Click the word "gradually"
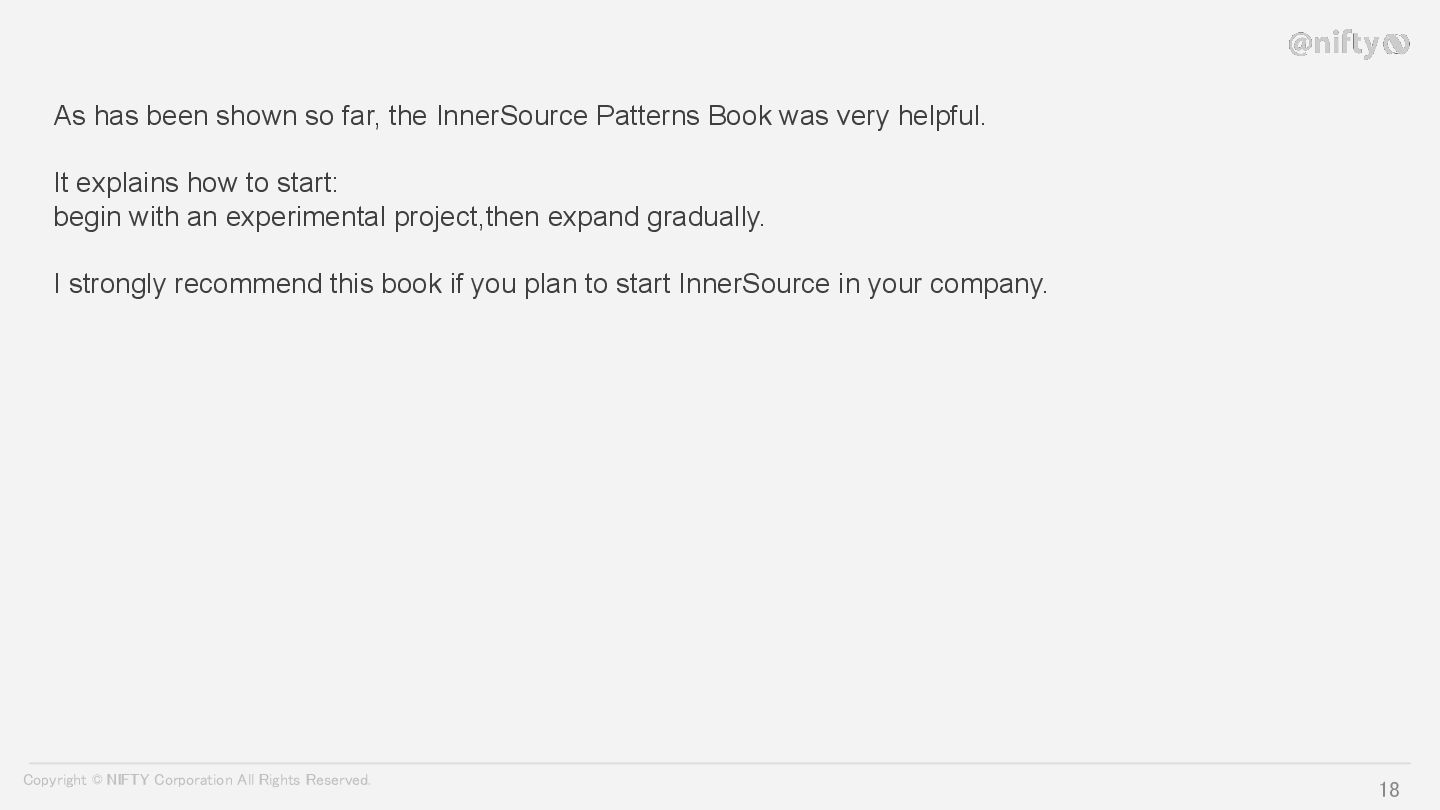 pos(704,217)
